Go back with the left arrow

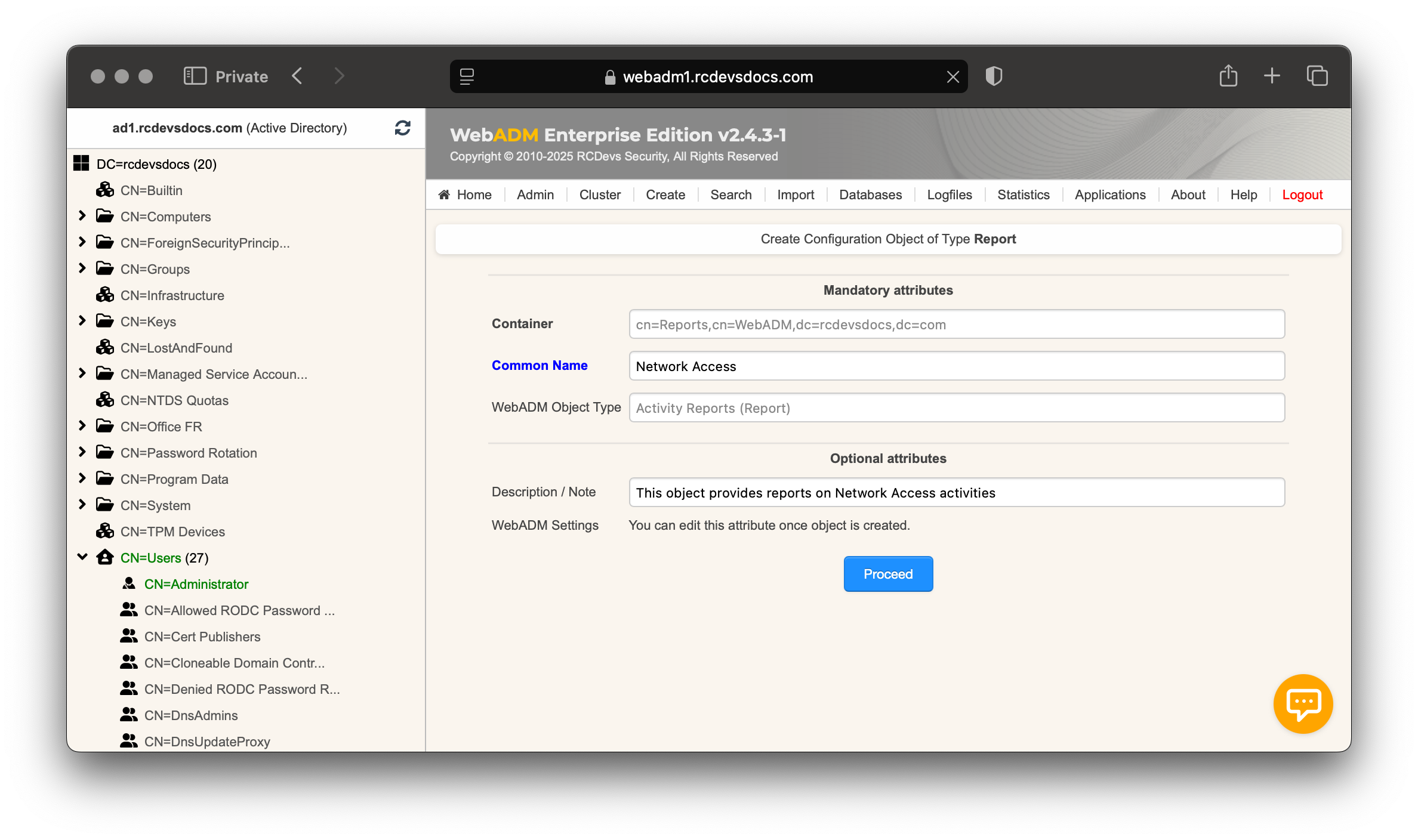pyautogui.click(x=297, y=76)
